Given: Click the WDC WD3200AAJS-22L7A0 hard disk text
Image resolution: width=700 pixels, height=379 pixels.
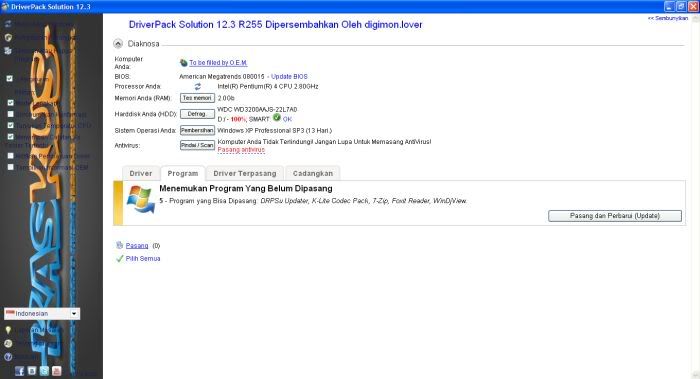Looking at the screenshot, I should 257,109.
